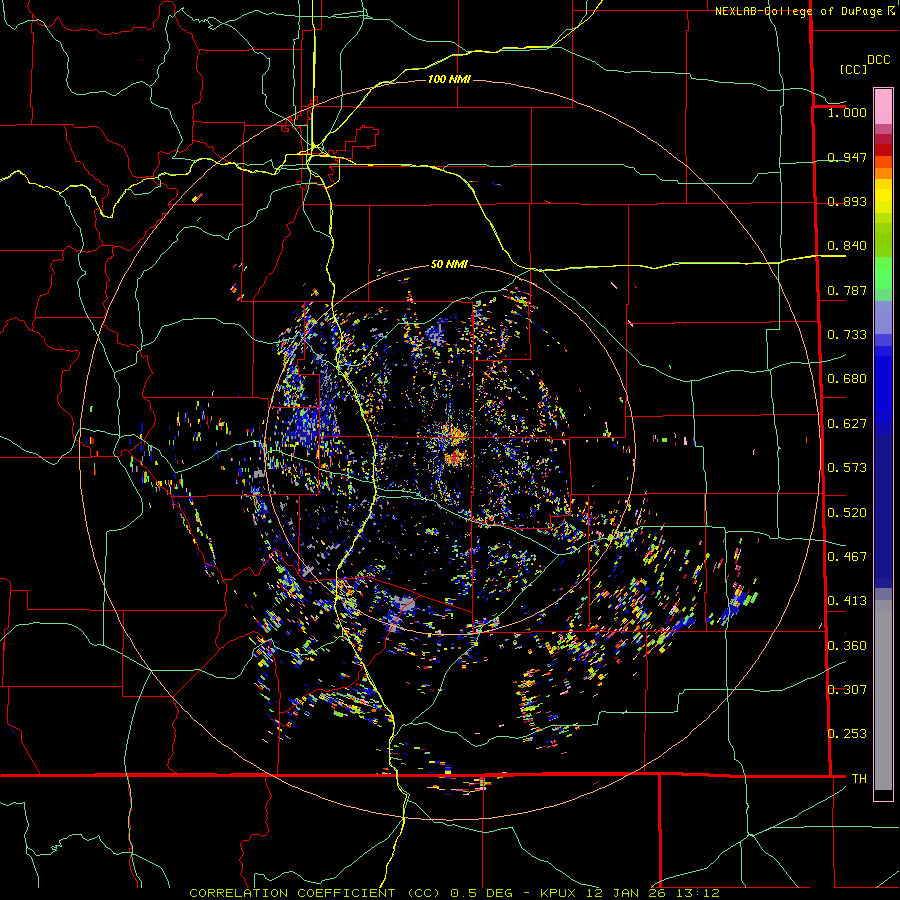Select the 0.467 scale value
This screenshot has width=900, height=900.
pos(847,557)
